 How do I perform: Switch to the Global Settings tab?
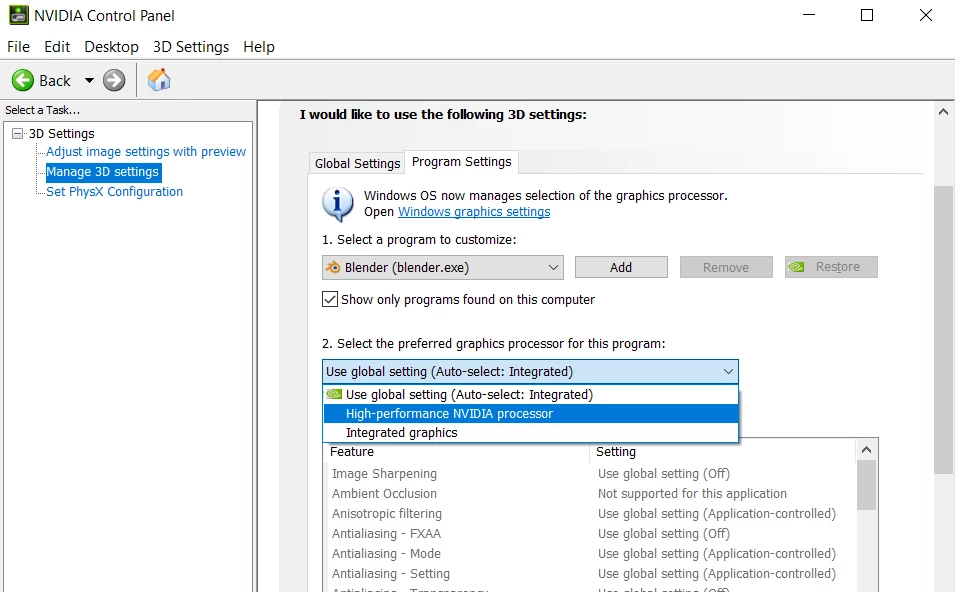358,163
